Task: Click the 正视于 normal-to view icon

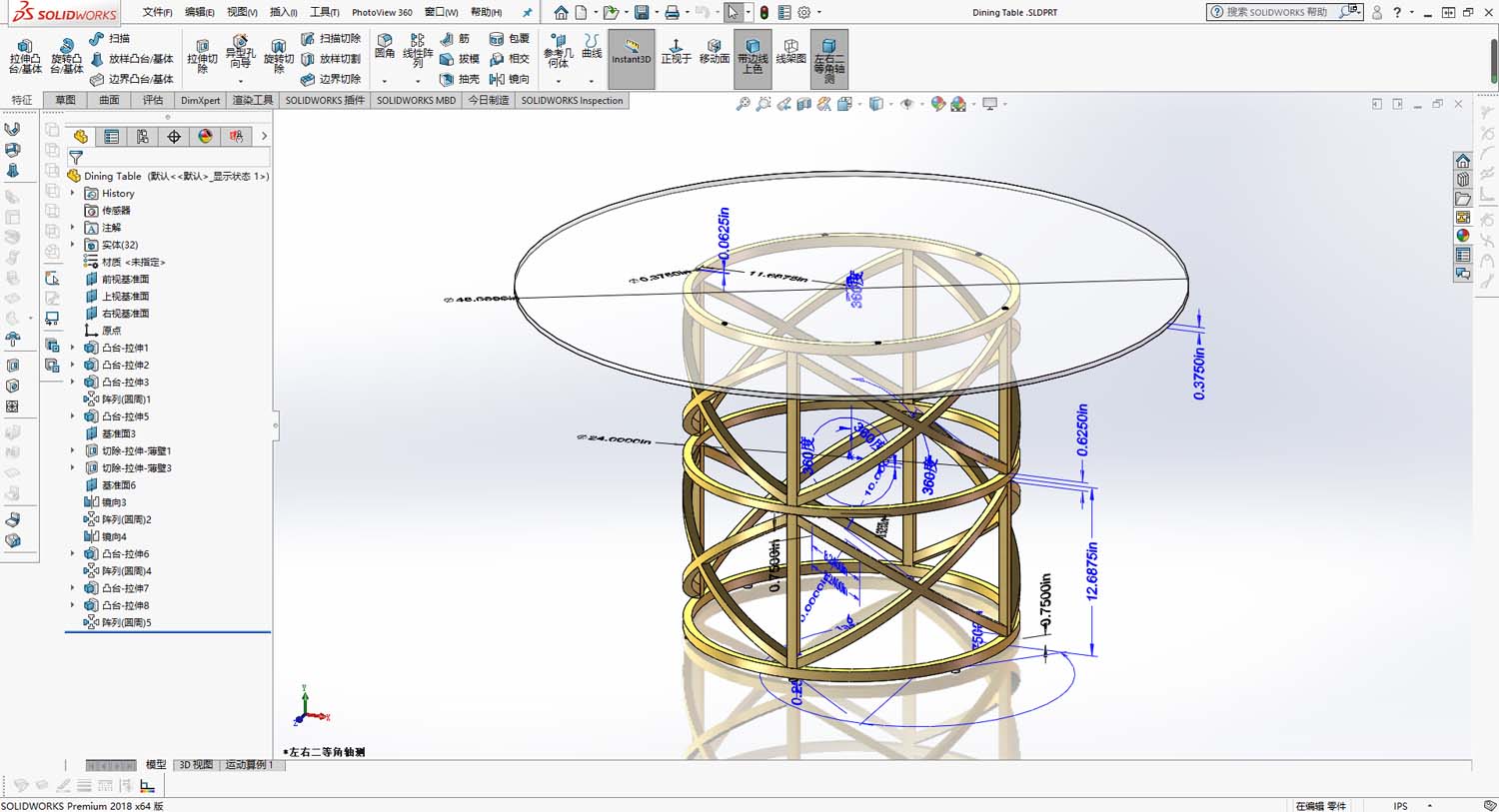Action: coord(676,50)
